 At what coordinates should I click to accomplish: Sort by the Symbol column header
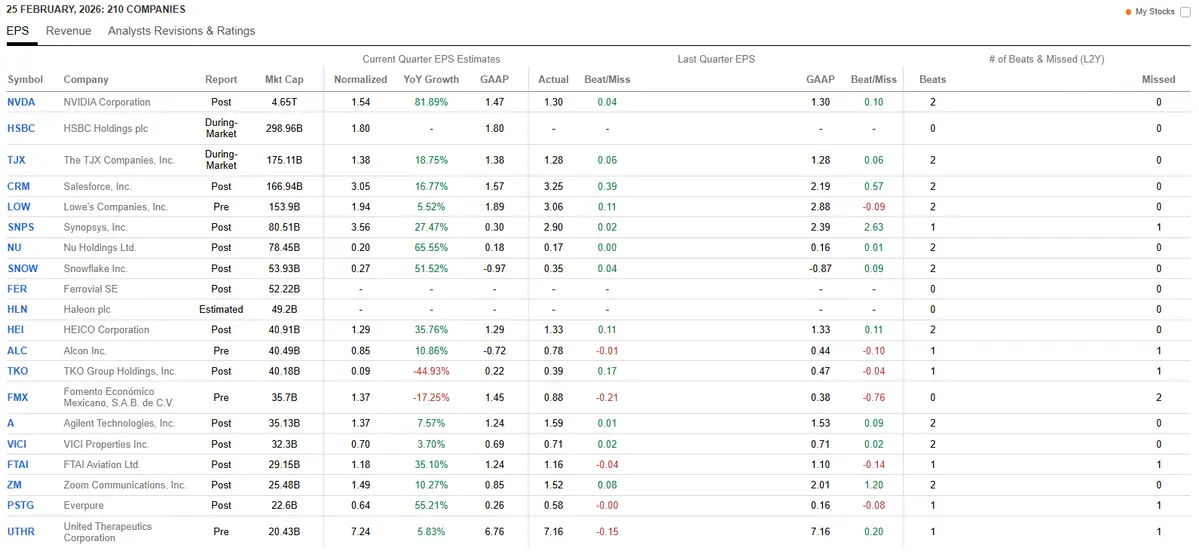point(25,80)
